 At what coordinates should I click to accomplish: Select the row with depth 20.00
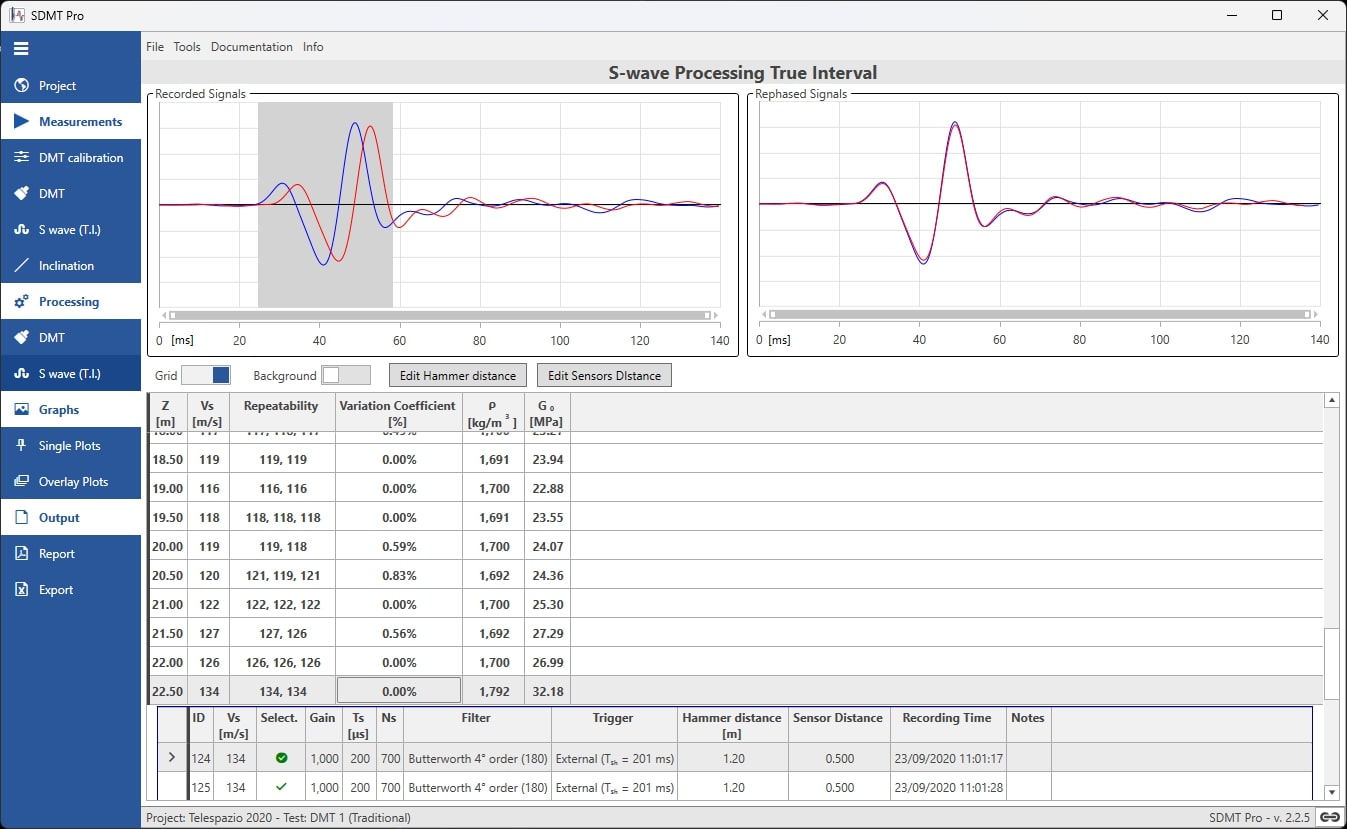click(x=735, y=547)
